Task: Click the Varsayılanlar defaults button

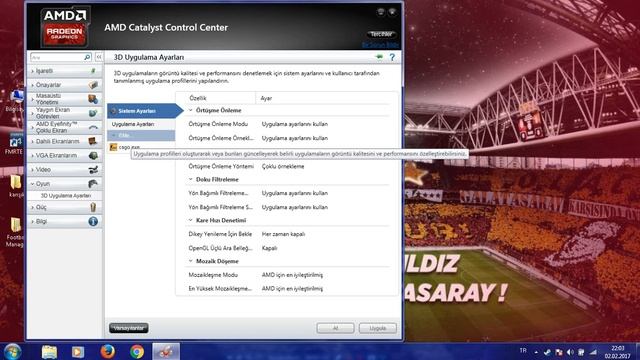Action: click(129, 328)
